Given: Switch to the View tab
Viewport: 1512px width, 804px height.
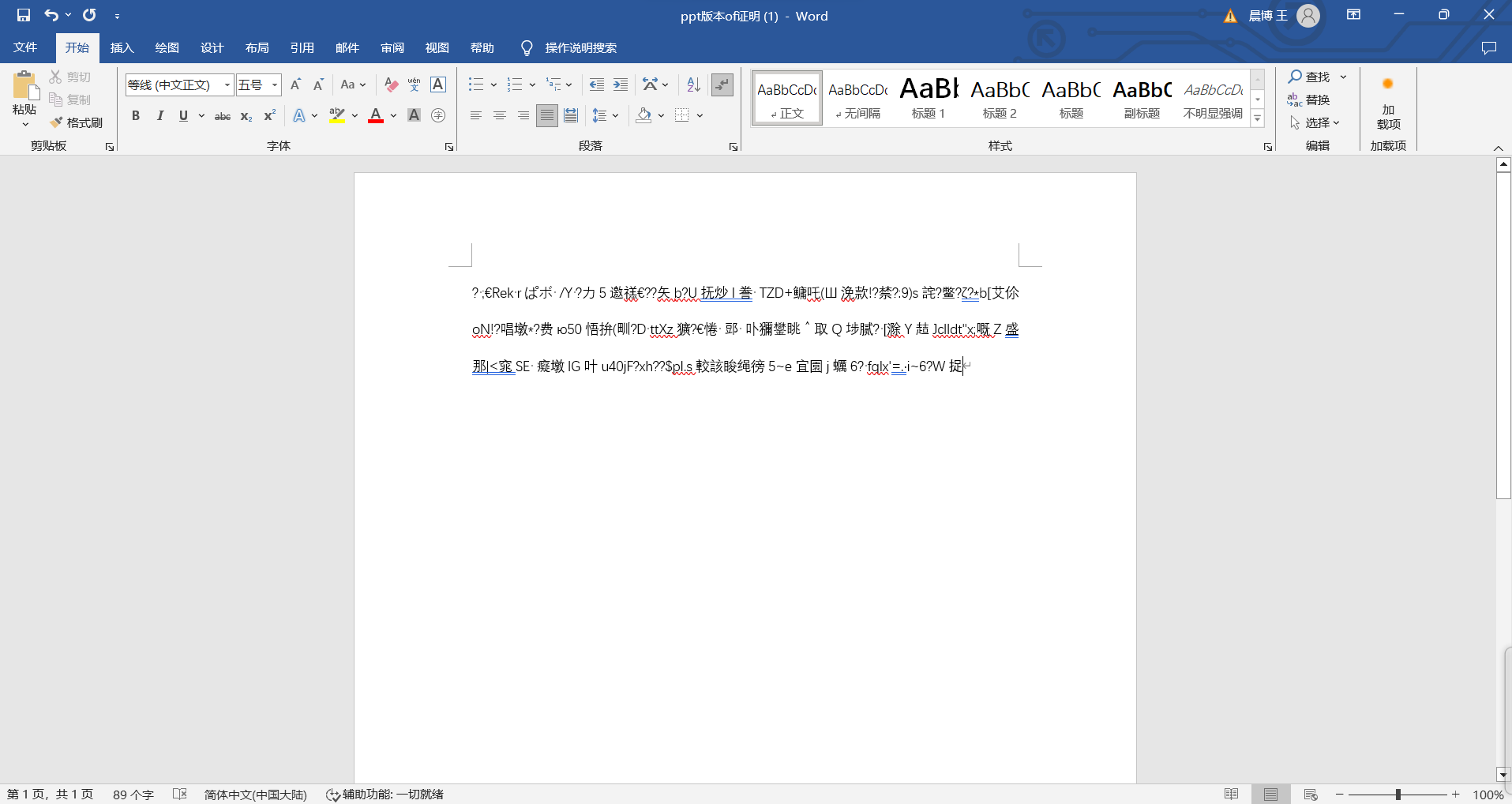Looking at the screenshot, I should pyautogui.click(x=437, y=48).
